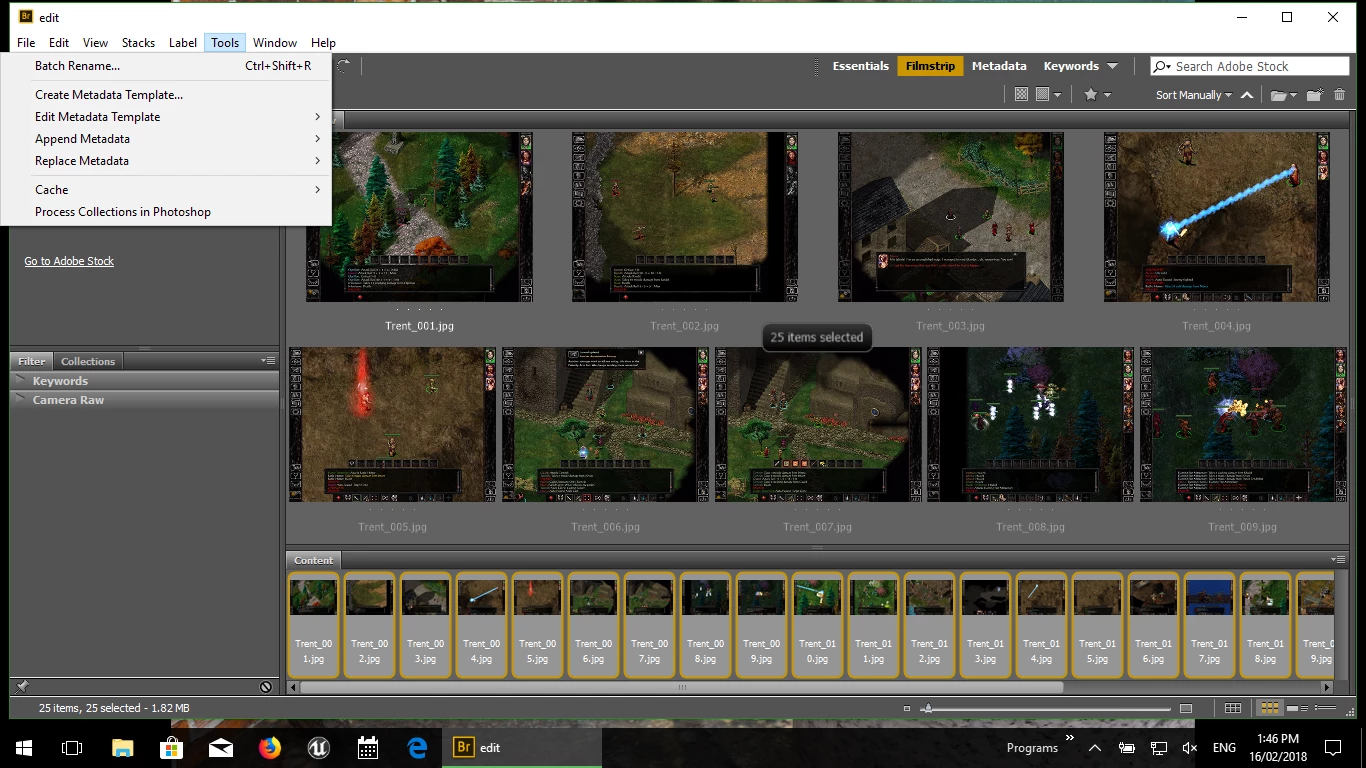Image resolution: width=1366 pixels, height=768 pixels.
Task: Open the Window menu
Action: (x=274, y=43)
